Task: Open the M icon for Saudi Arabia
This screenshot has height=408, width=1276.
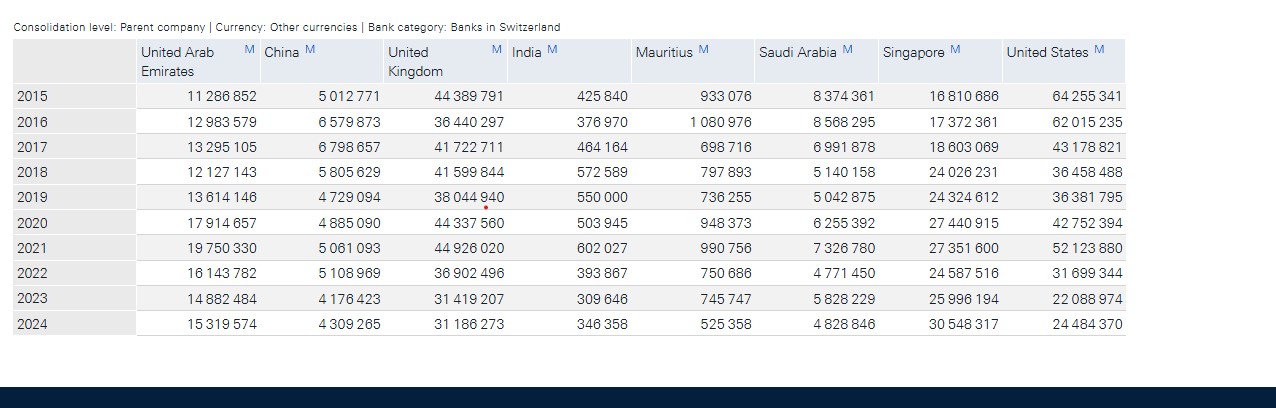Action: point(848,50)
